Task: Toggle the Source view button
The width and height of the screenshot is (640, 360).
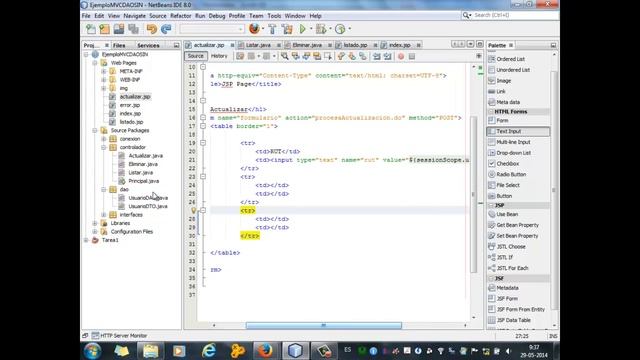Action: point(196,56)
